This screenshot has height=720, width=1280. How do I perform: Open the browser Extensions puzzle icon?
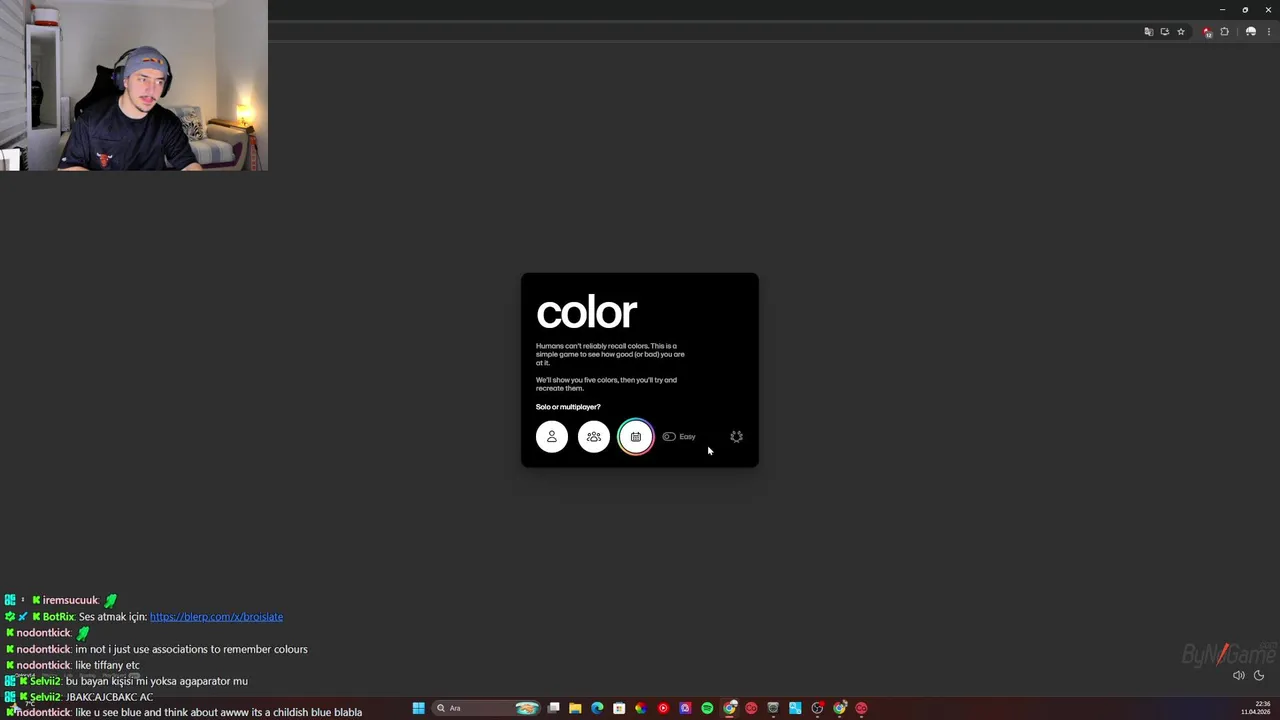(x=1224, y=32)
